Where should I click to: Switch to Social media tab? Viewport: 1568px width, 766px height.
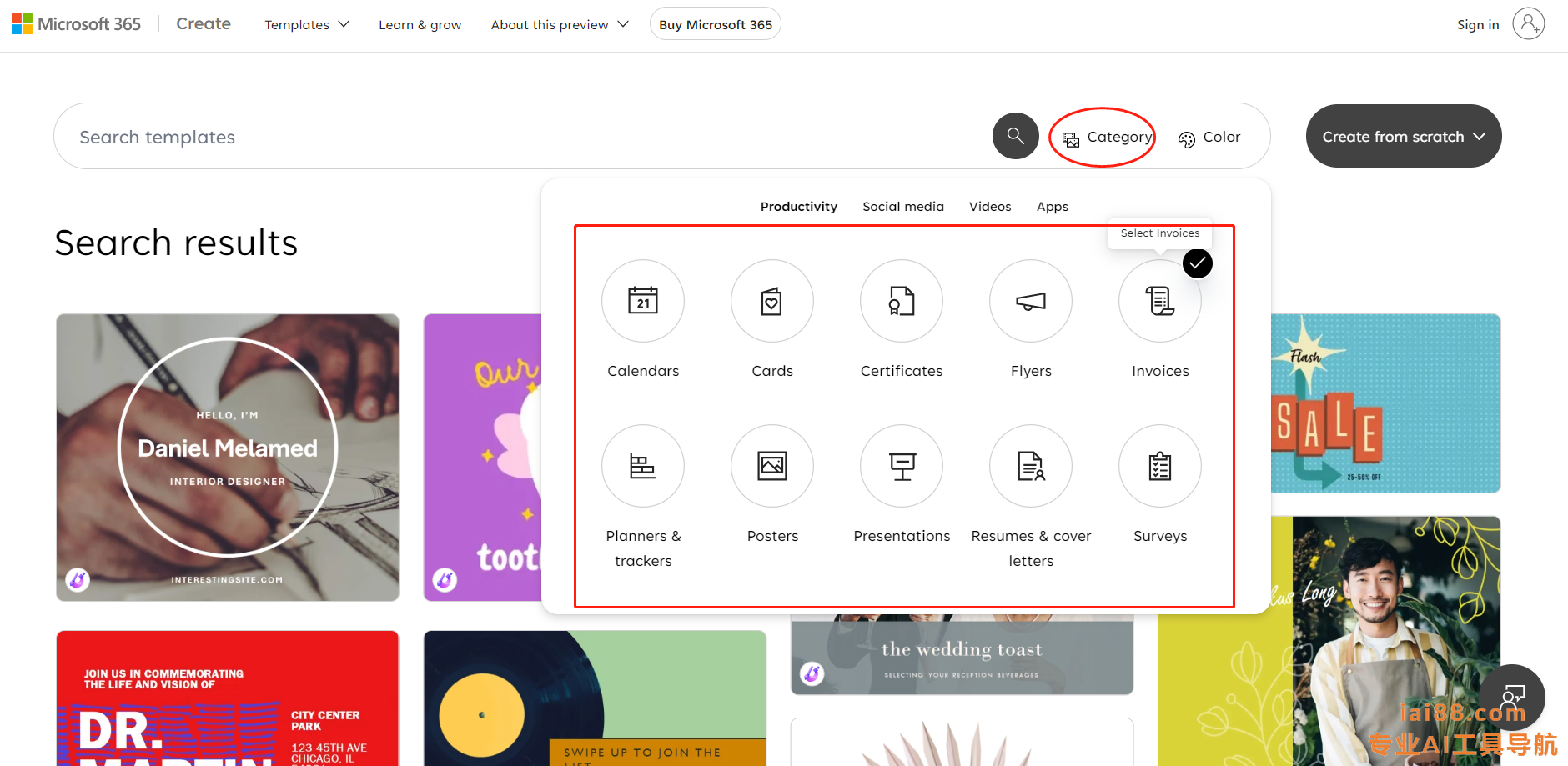[903, 207]
